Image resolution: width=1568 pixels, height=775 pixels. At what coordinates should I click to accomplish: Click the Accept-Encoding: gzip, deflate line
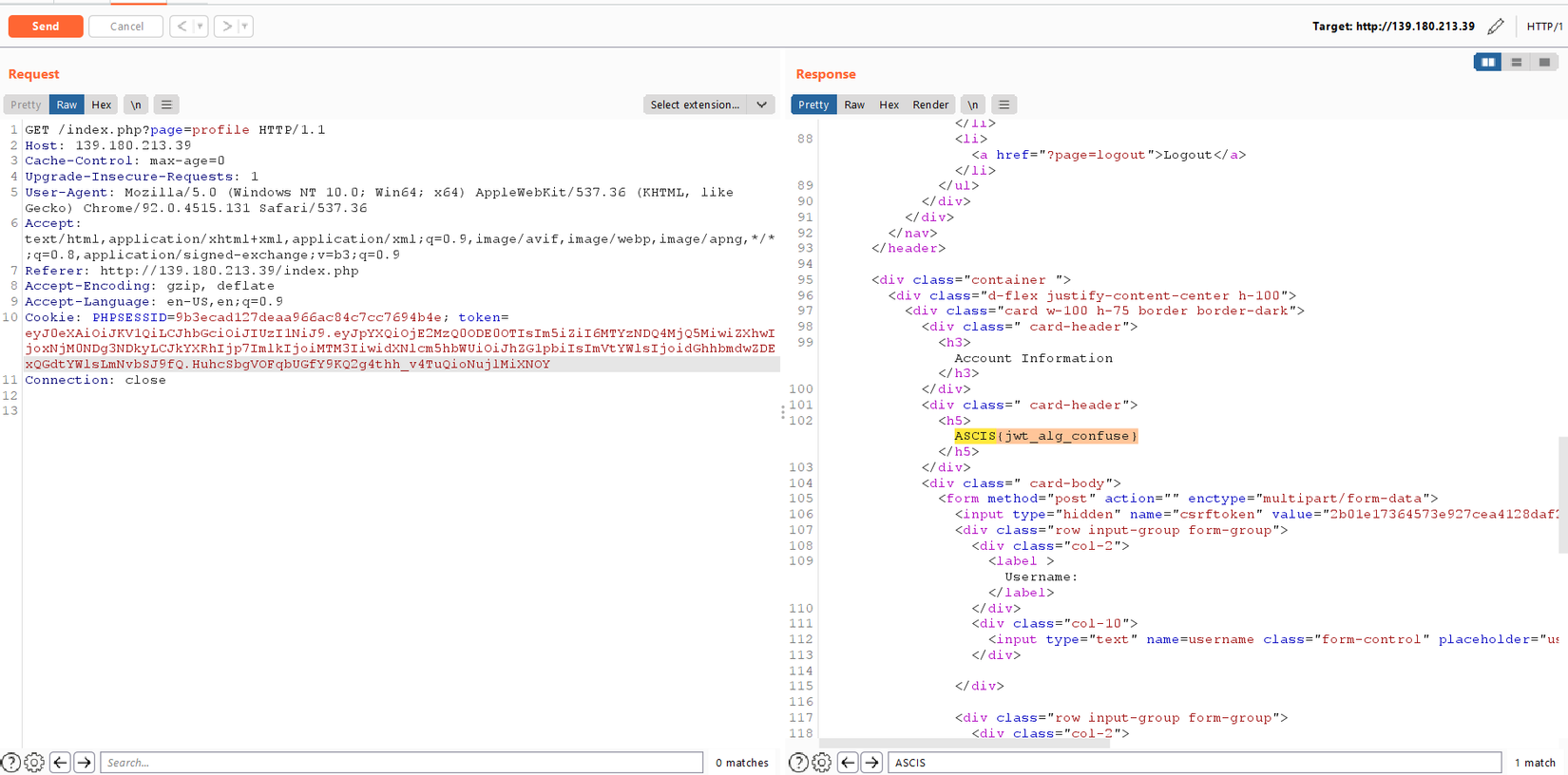coord(149,286)
